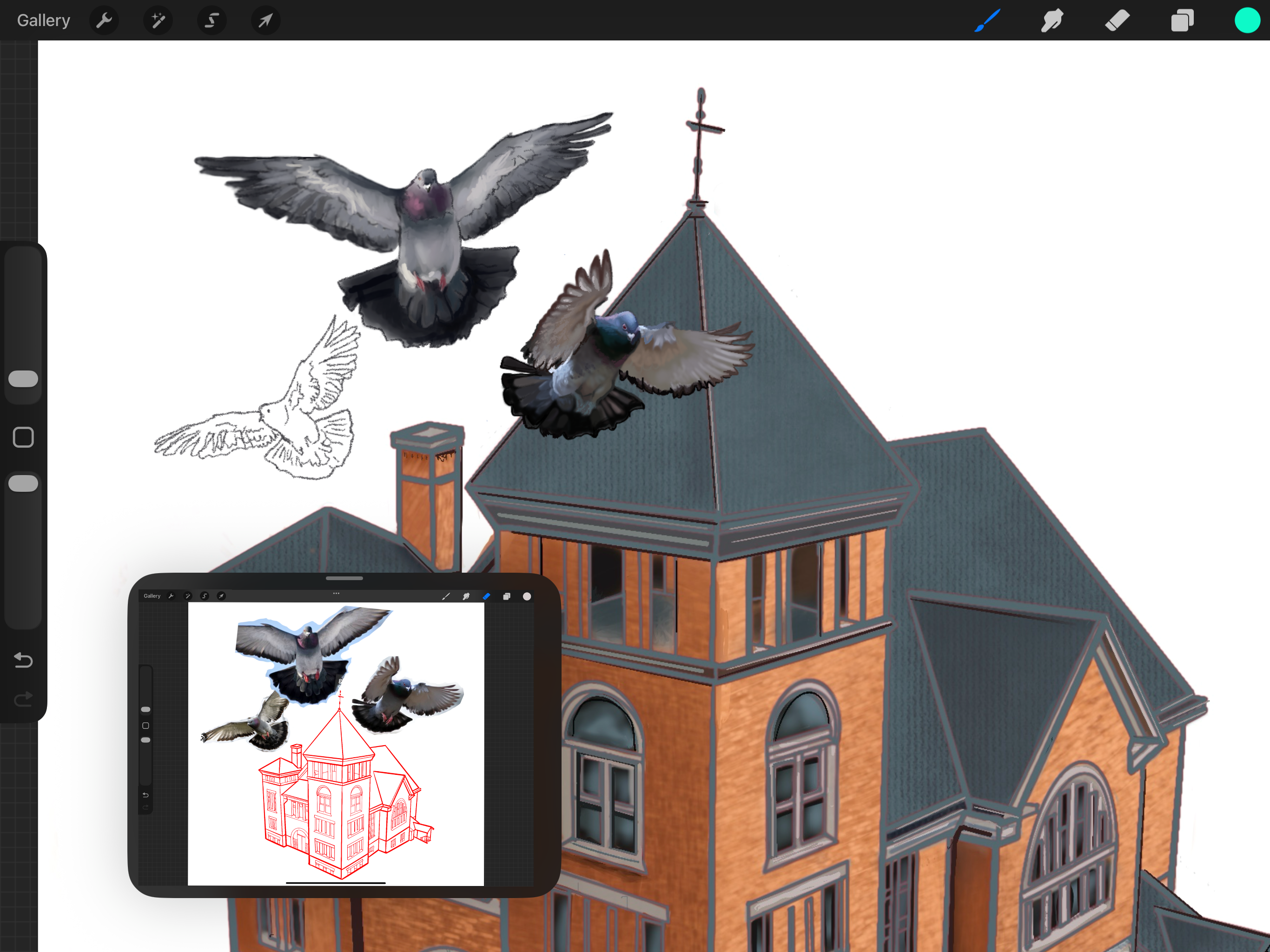1270x952 pixels.
Task: Tap the brush opacity slider handle
Action: pos(24,483)
